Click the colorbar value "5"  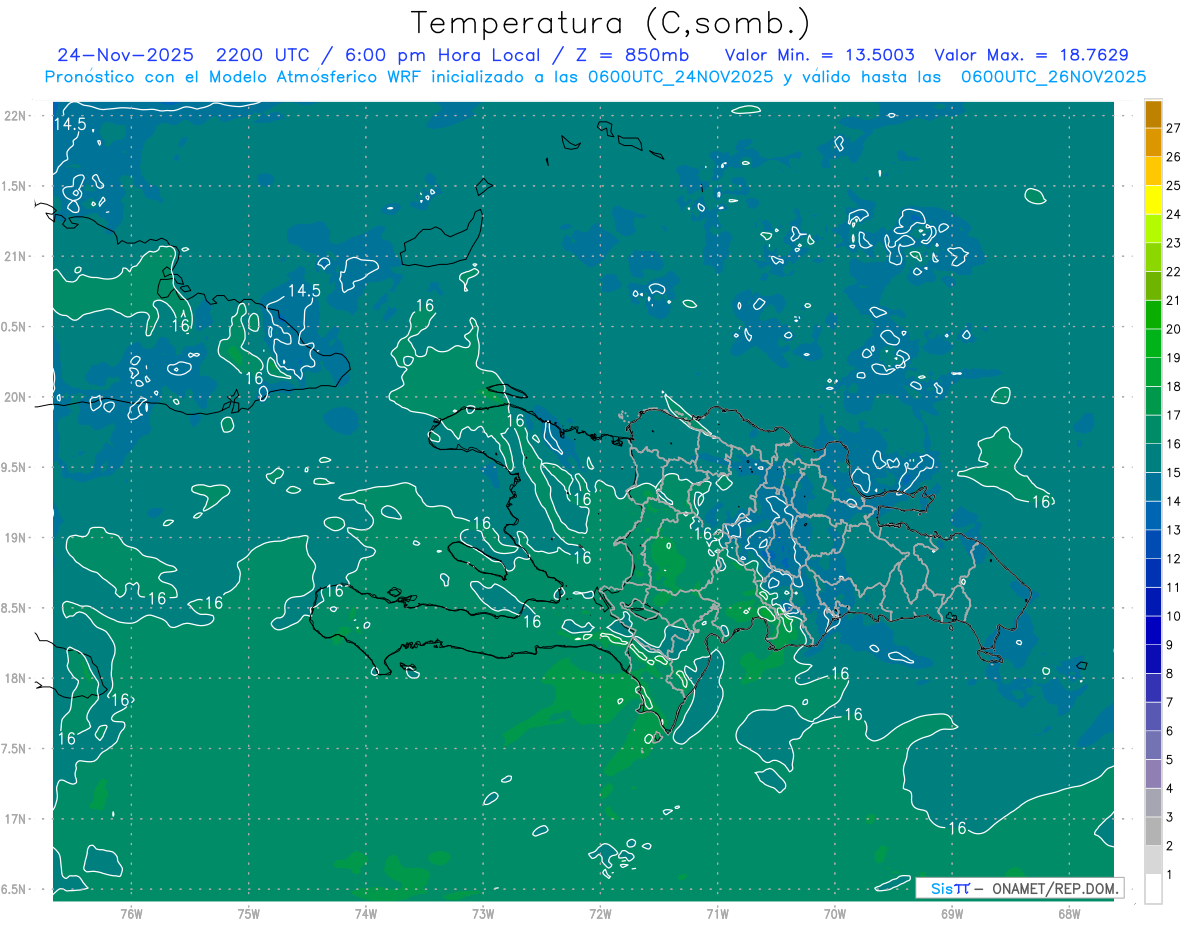point(1170,760)
